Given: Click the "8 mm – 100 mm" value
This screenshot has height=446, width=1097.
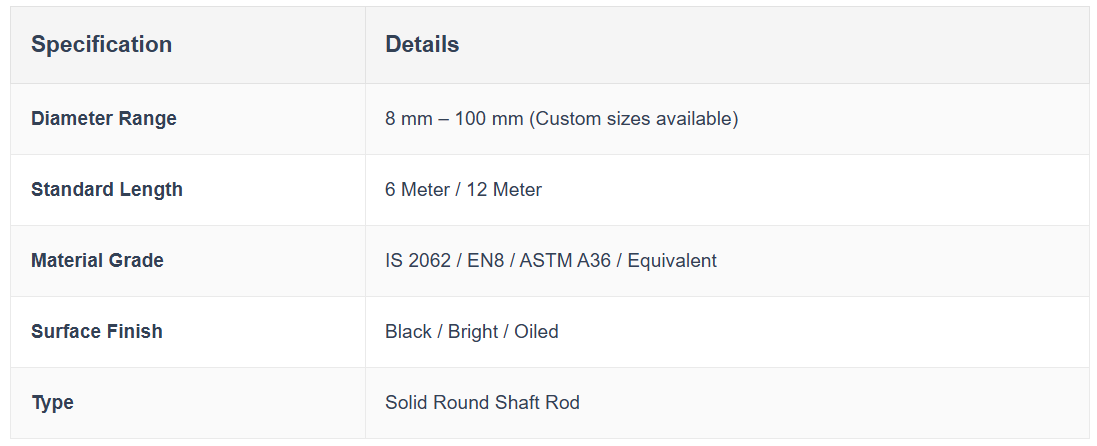Looking at the screenshot, I should coord(454,119).
